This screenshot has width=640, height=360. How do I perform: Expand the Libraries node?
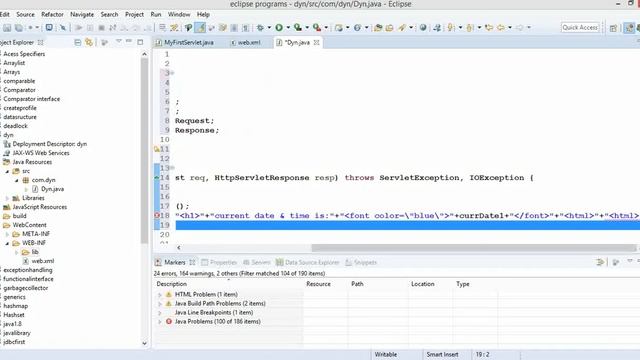7,198
